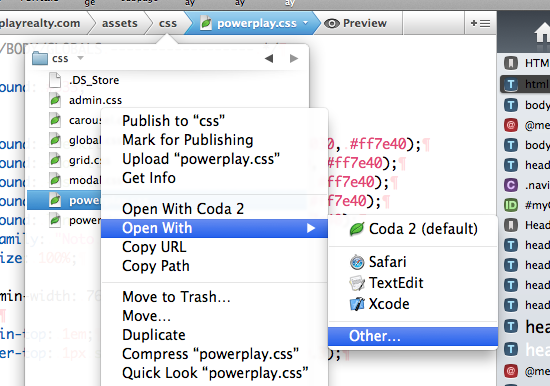Image resolution: width=550 pixels, height=386 pixels.
Task: Select admin.css in the file list
Action: (95, 100)
